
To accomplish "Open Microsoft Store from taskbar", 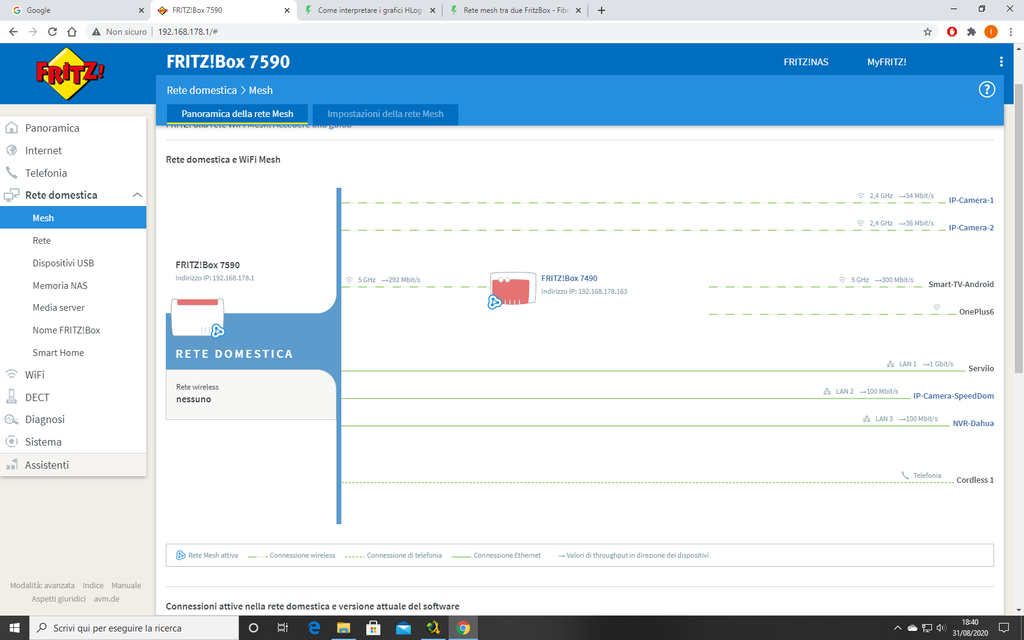I will coord(374,628).
